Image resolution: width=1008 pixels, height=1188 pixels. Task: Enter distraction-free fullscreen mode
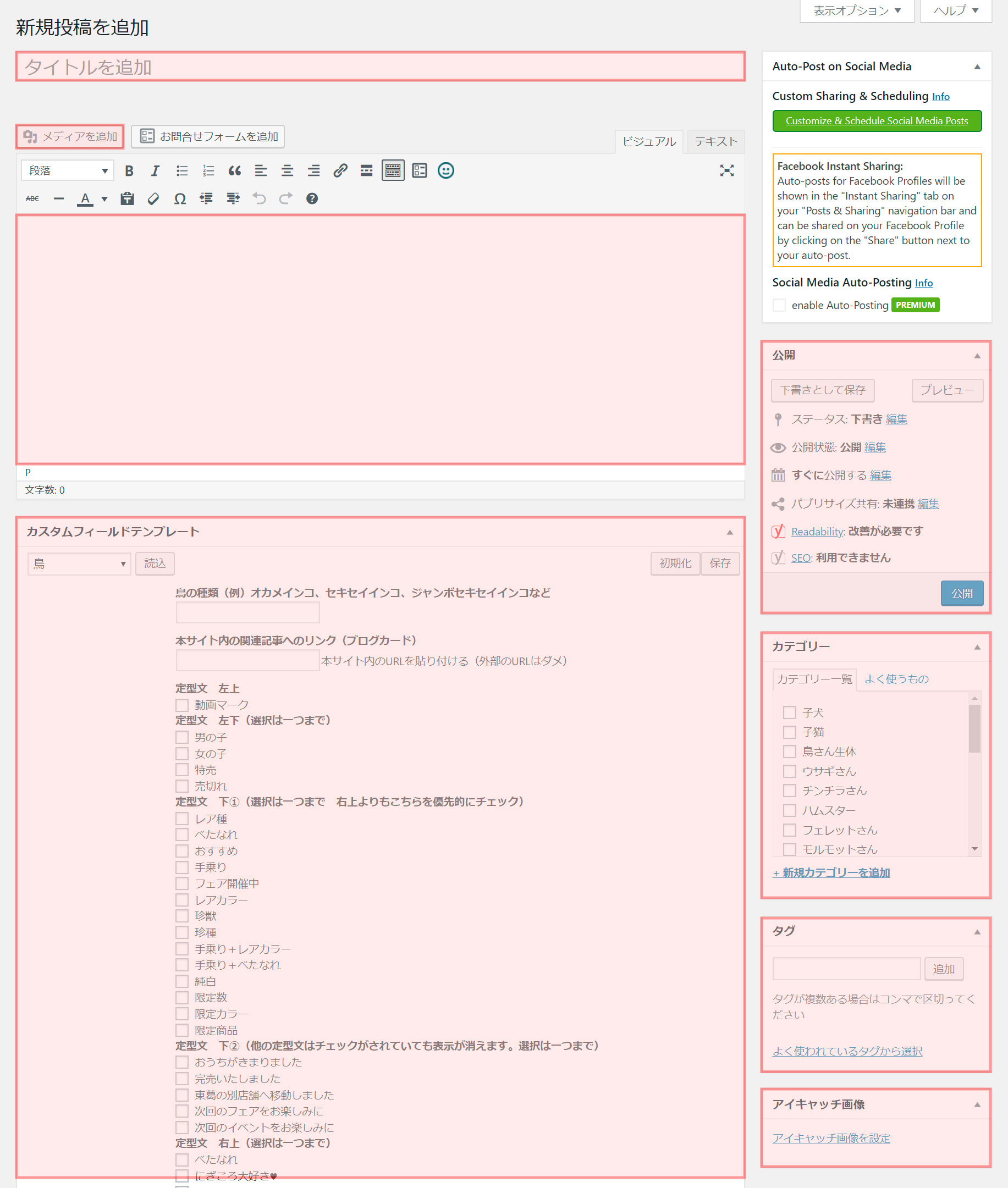coord(726,171)
